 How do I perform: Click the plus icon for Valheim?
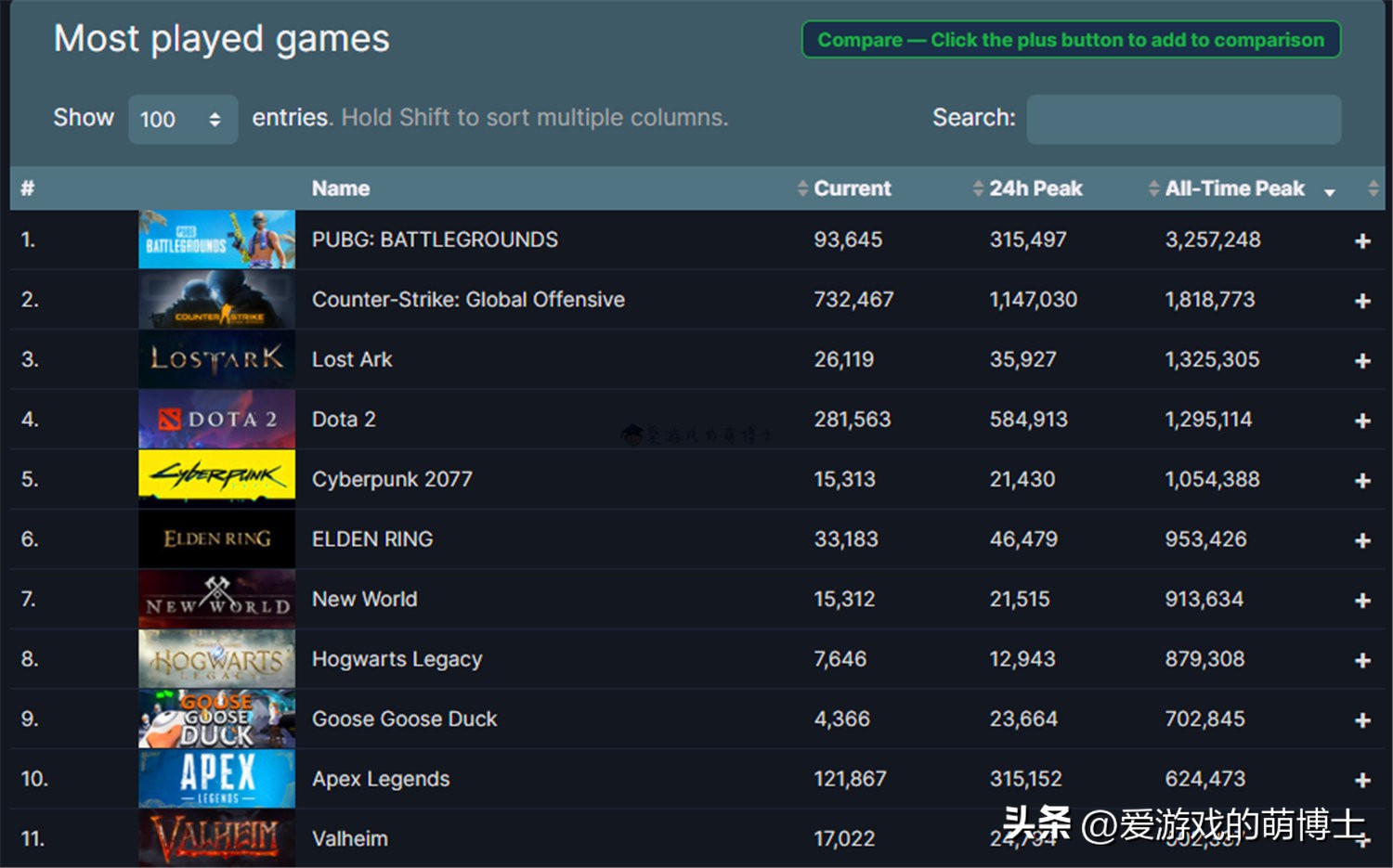coord(1362,838)
